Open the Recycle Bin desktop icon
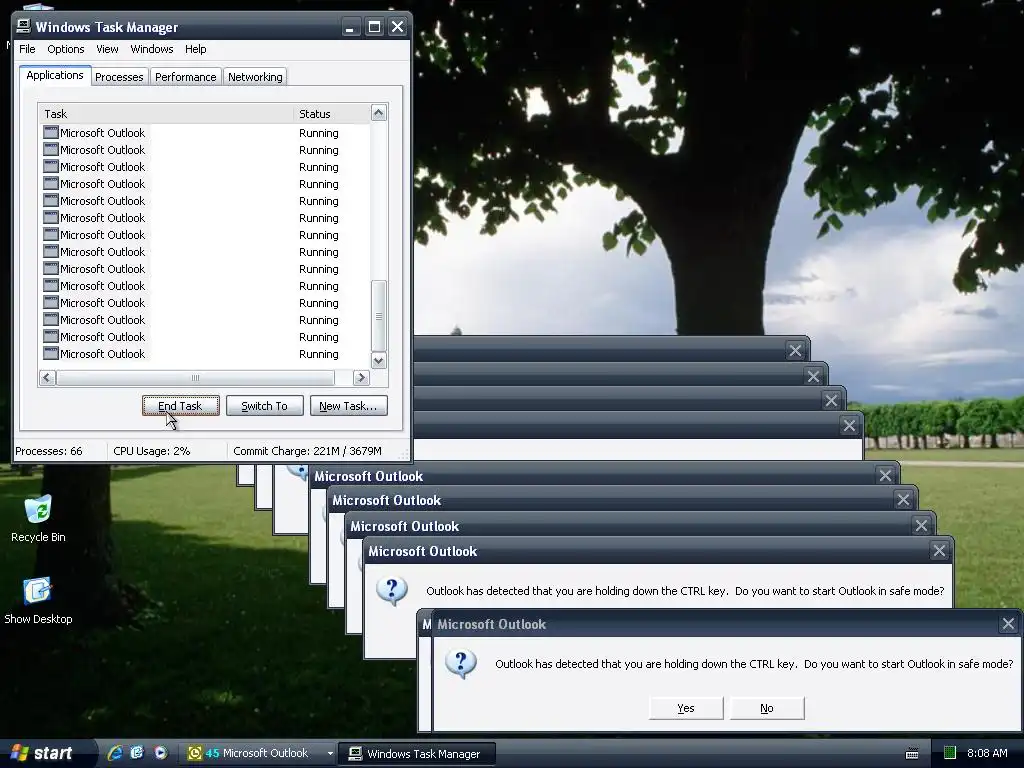1024x768 pixels. click(38, 510)
